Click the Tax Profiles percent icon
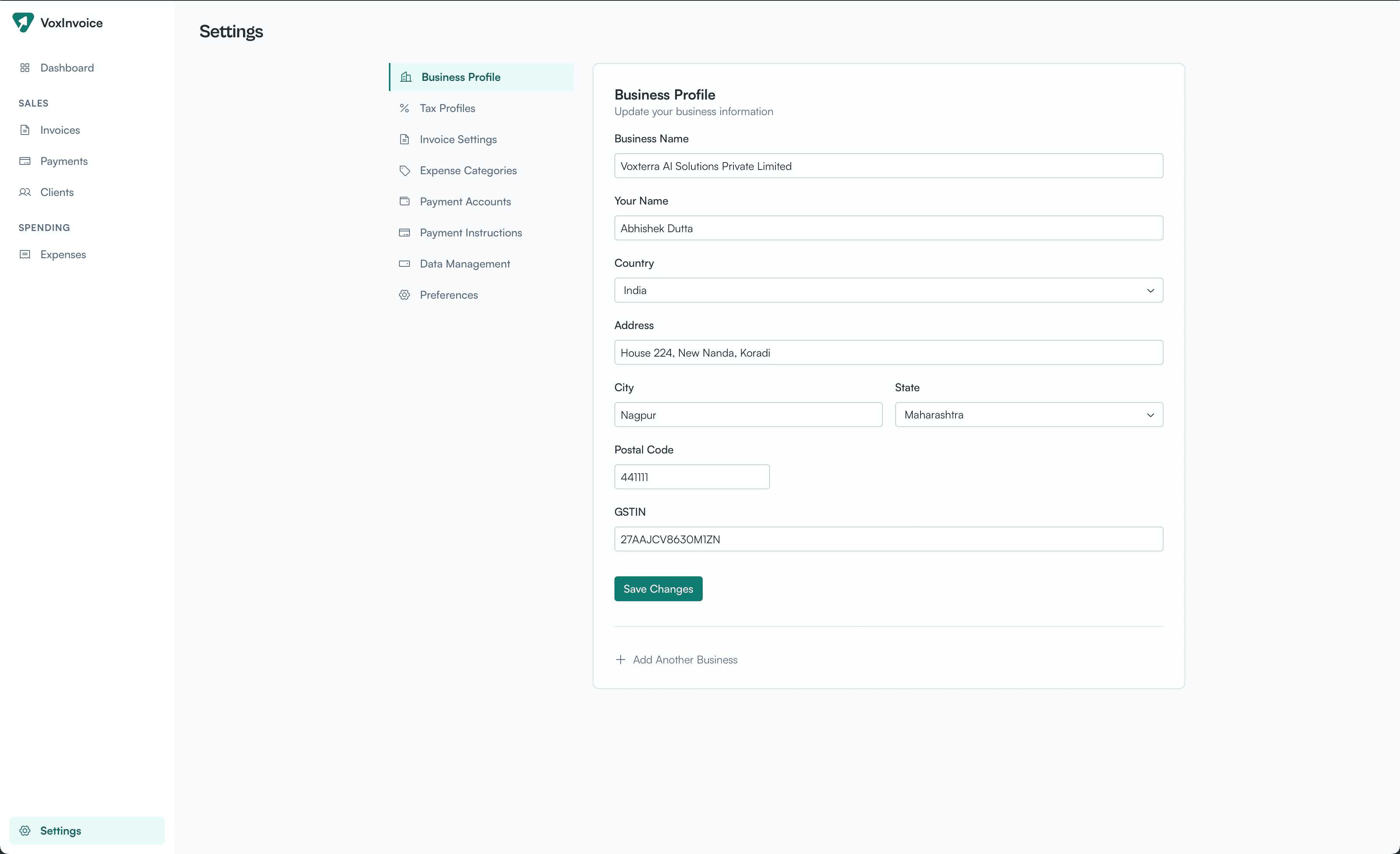This screenshot has height=854, width=1400. [x=404, y=108]
